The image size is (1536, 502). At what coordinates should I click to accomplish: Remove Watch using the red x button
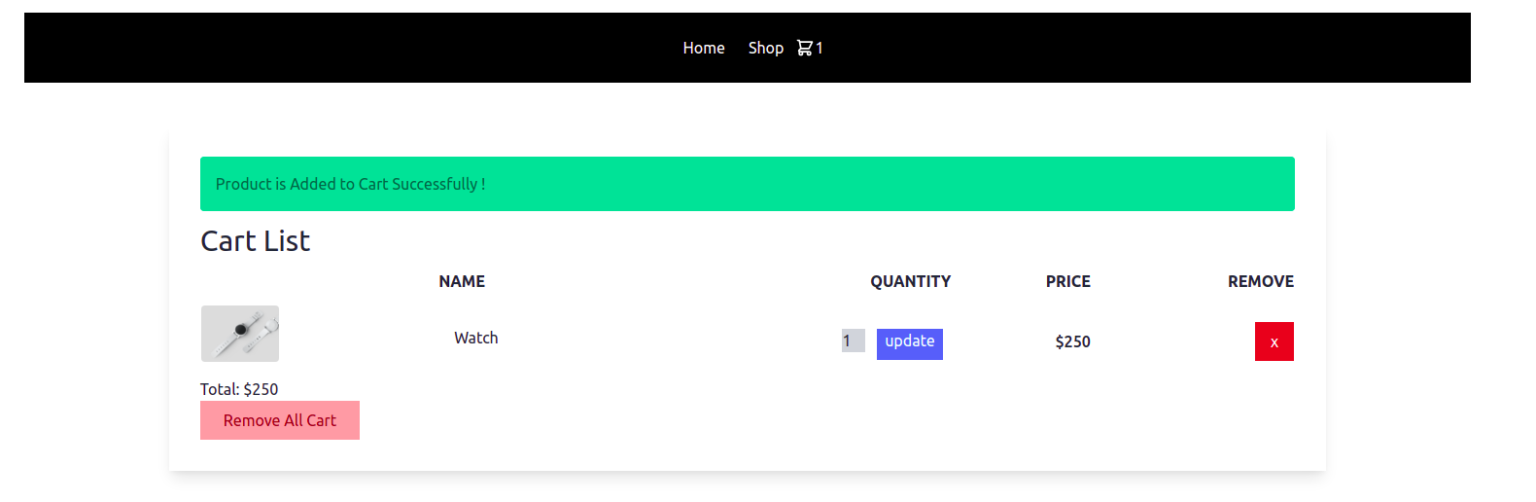[x=1274, y=342]
